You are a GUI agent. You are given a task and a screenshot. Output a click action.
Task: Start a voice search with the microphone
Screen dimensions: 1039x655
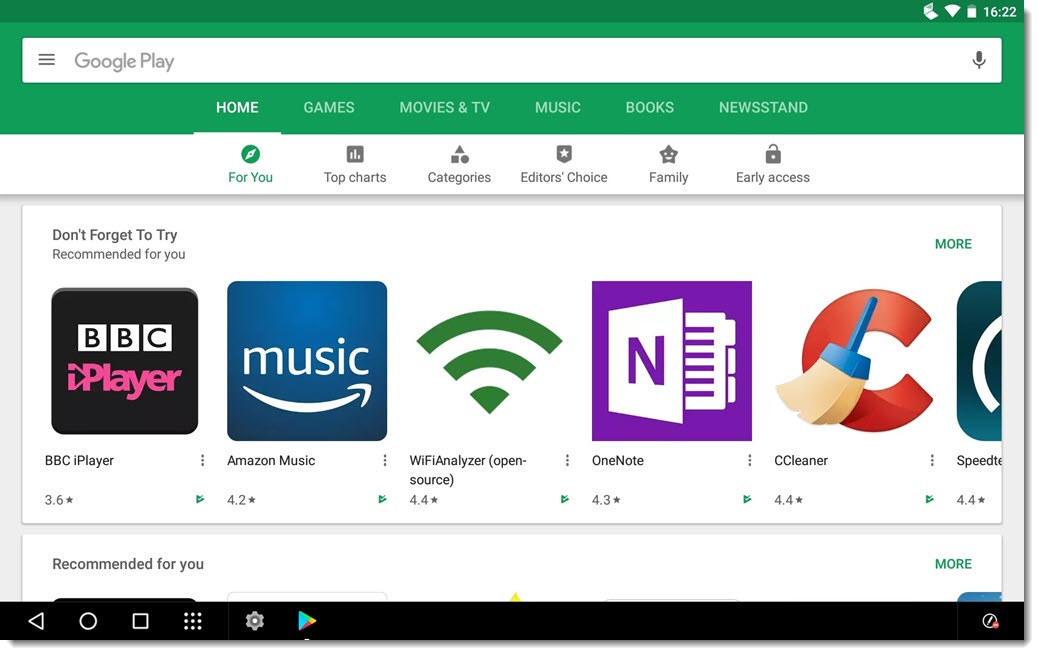(979, 60)
